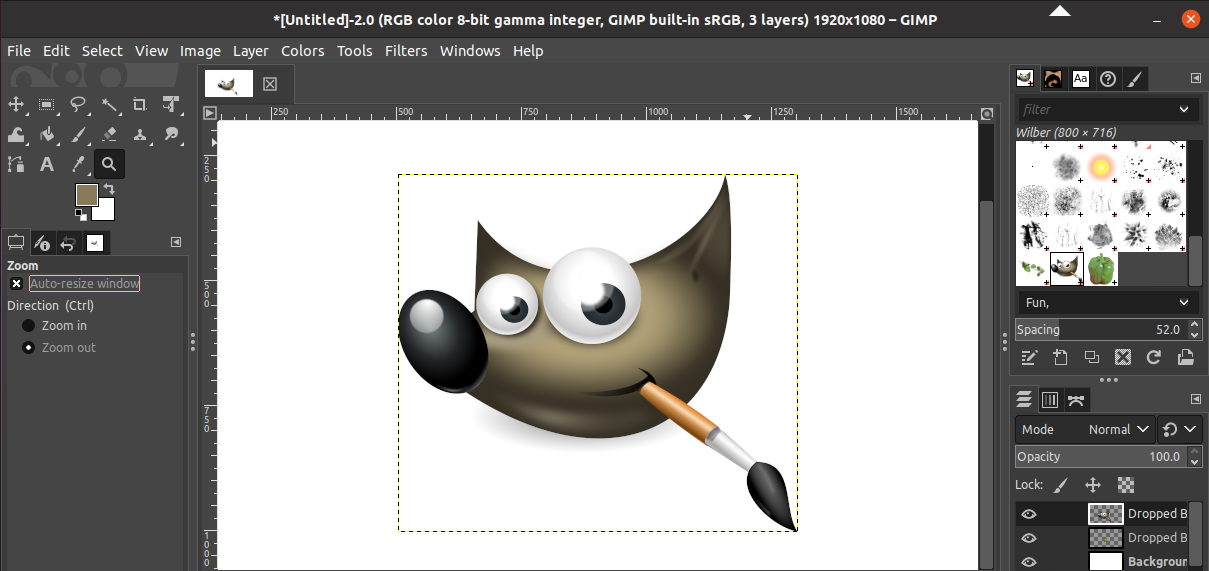Switch to the Fonts tab
Viewport: 1209px width, 571px height.
[1081, 78]
